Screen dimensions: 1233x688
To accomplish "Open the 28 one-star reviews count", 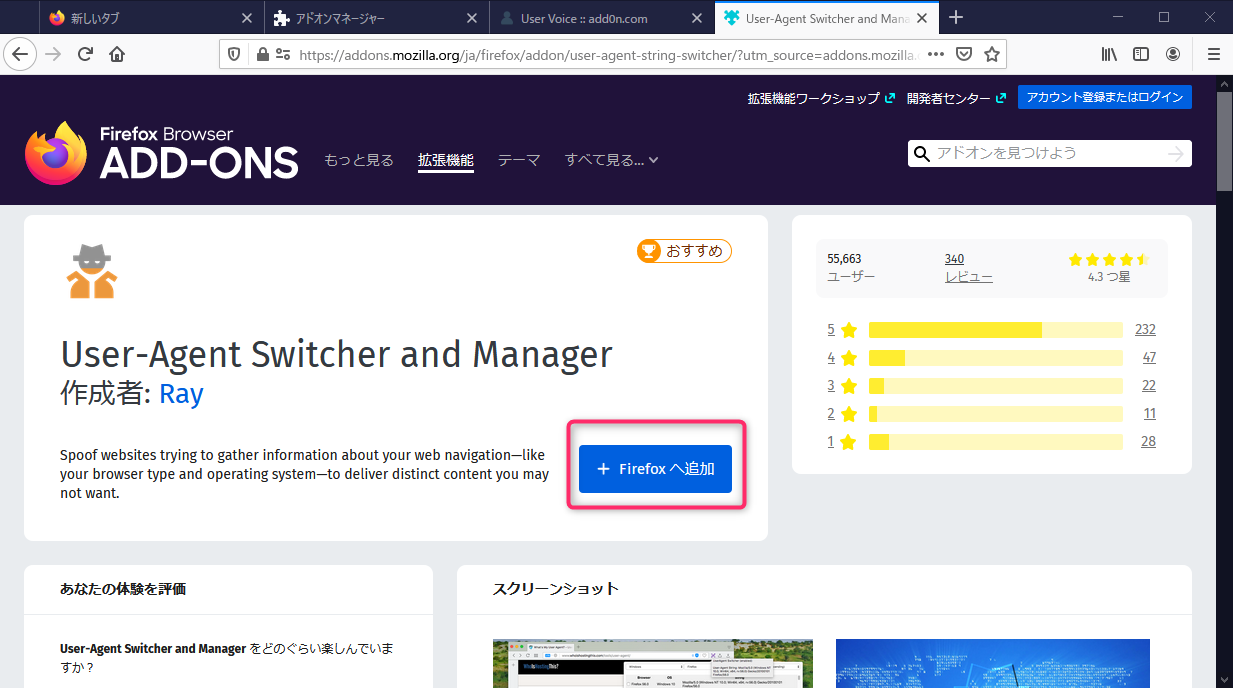I will [1149, 442].
